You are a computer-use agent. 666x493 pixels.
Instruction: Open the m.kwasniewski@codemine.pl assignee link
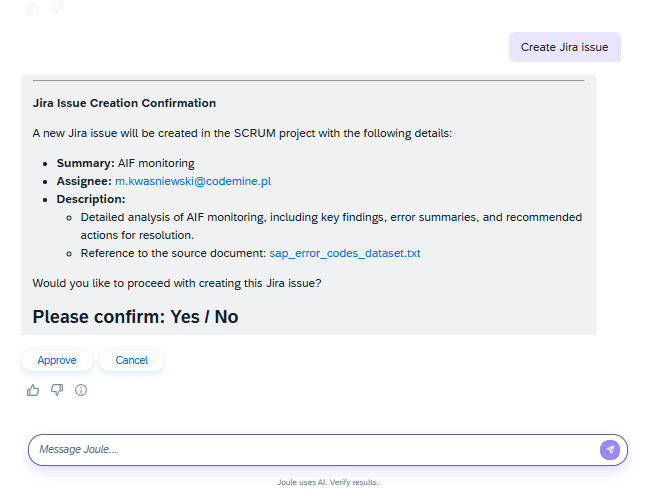click(193, 181)
